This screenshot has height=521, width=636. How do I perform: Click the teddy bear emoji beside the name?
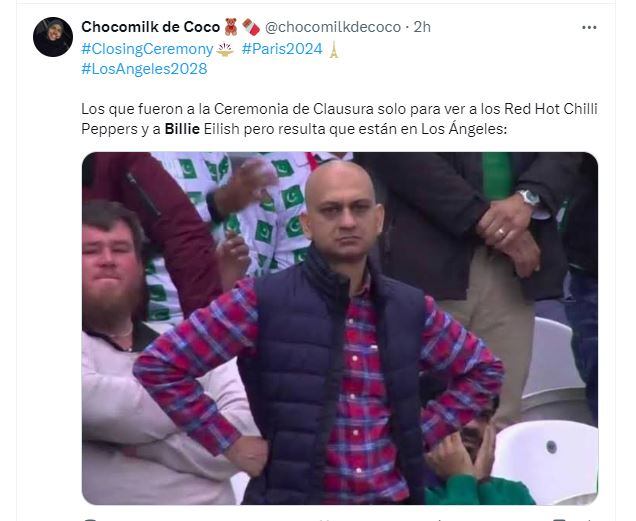(231, 27)
